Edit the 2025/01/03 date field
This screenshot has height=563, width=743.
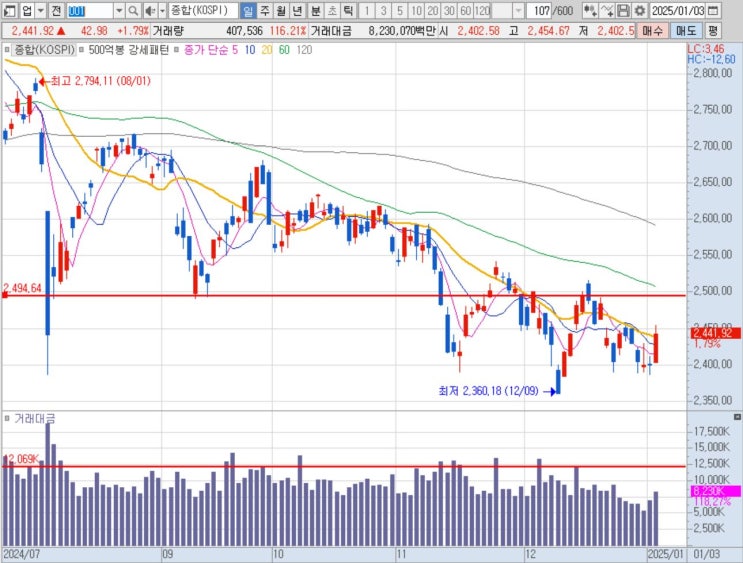pyautogui.click(x=678, y=10)
